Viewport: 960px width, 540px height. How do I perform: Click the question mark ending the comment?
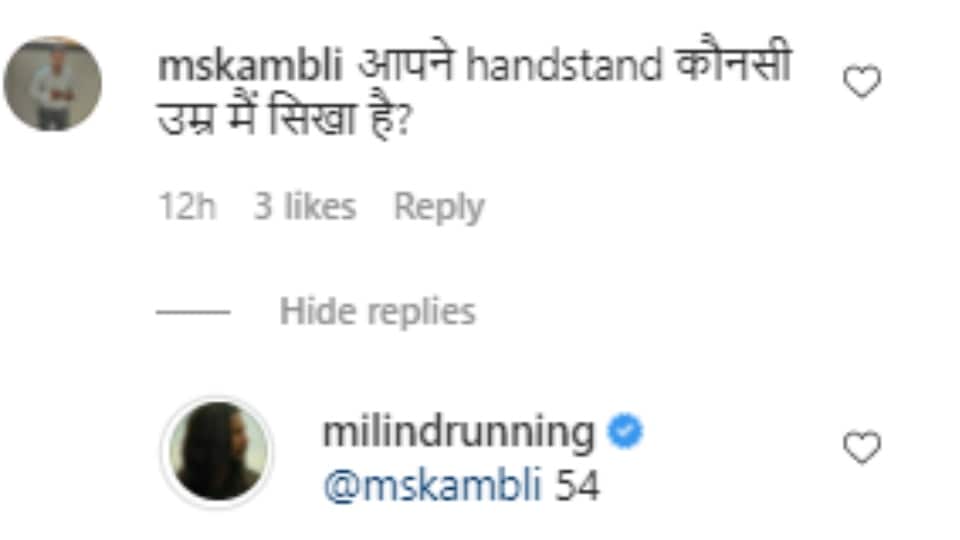[402, 121]
